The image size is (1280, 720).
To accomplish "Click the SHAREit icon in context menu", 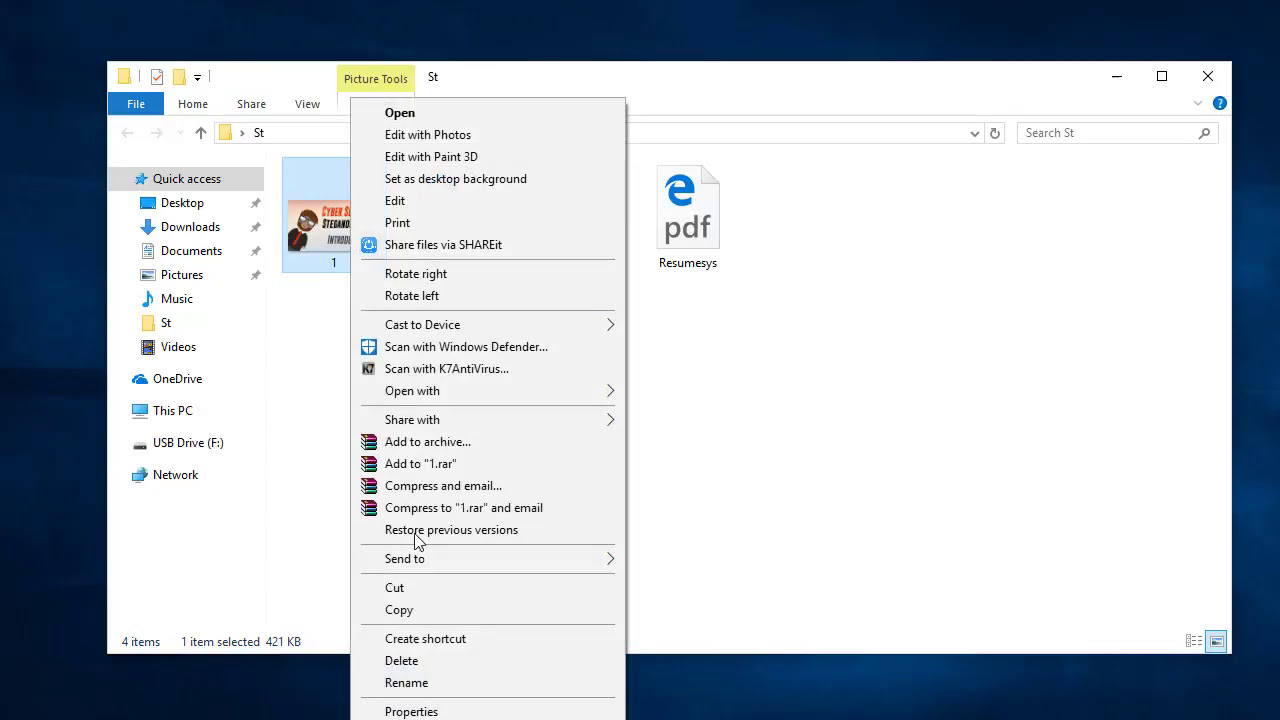I will click(369, 245).
